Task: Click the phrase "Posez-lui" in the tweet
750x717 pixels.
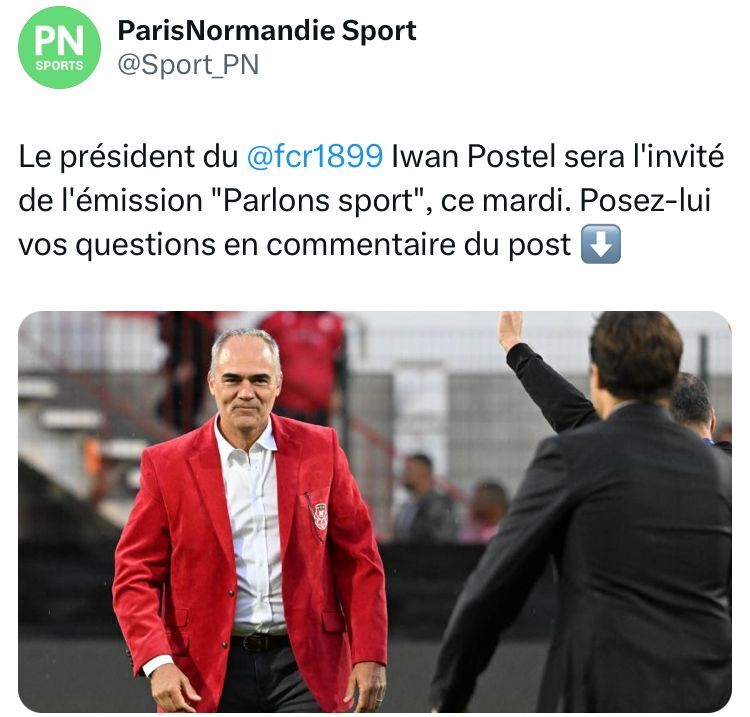Action: point(645,200)
